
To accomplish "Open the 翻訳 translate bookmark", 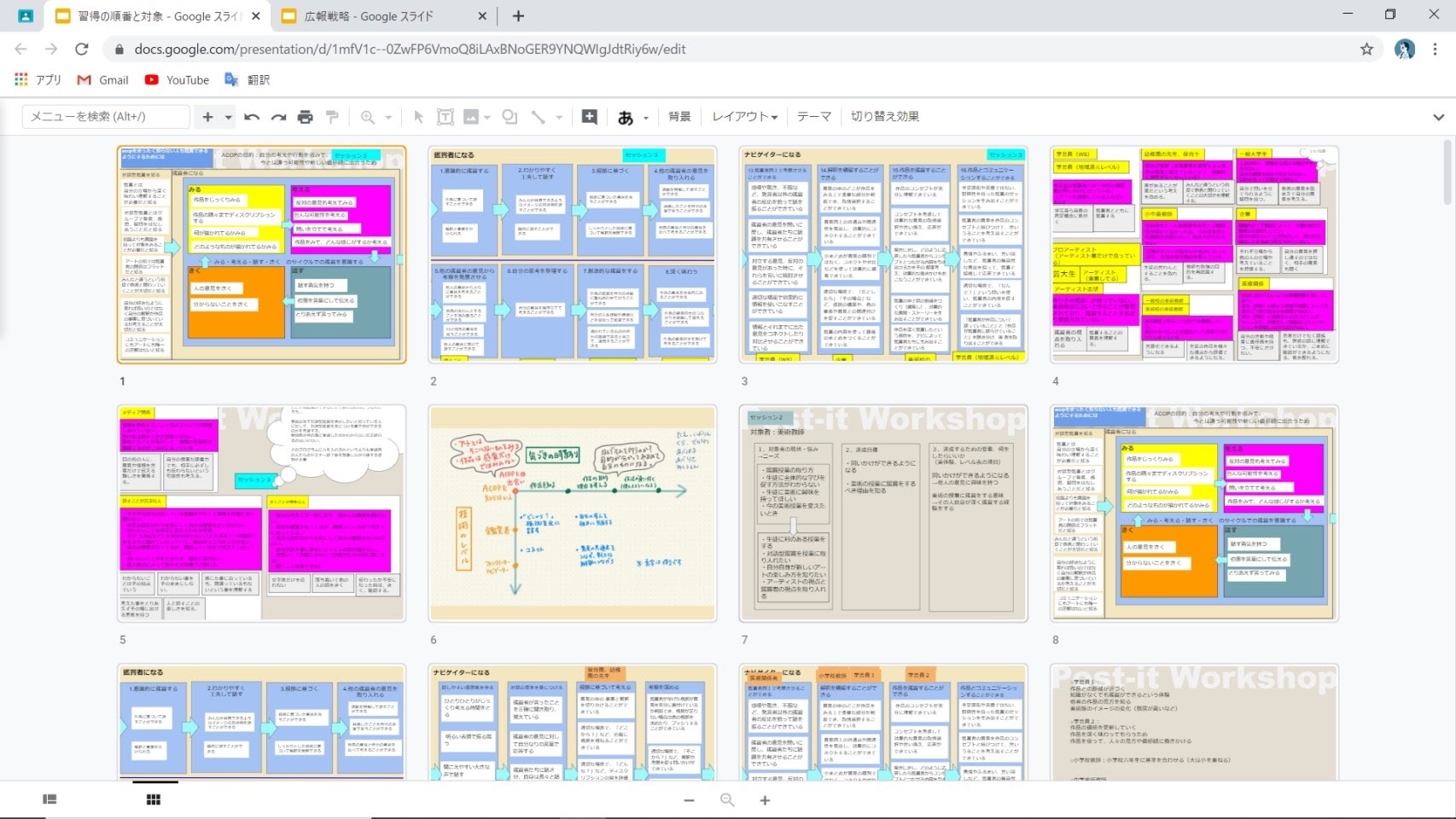I will (x=248, y=79).
